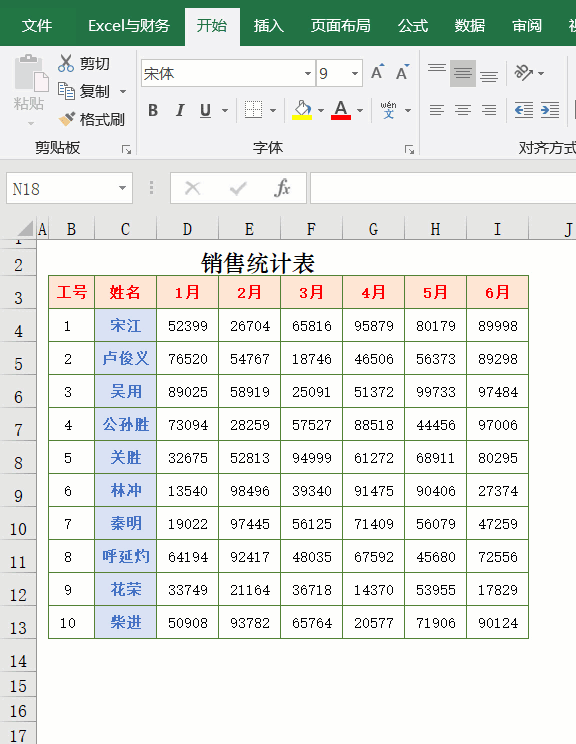Select column C header
The width and height of the screenshot is (576, 744).
pyautogui.click(x=125, y=229)
